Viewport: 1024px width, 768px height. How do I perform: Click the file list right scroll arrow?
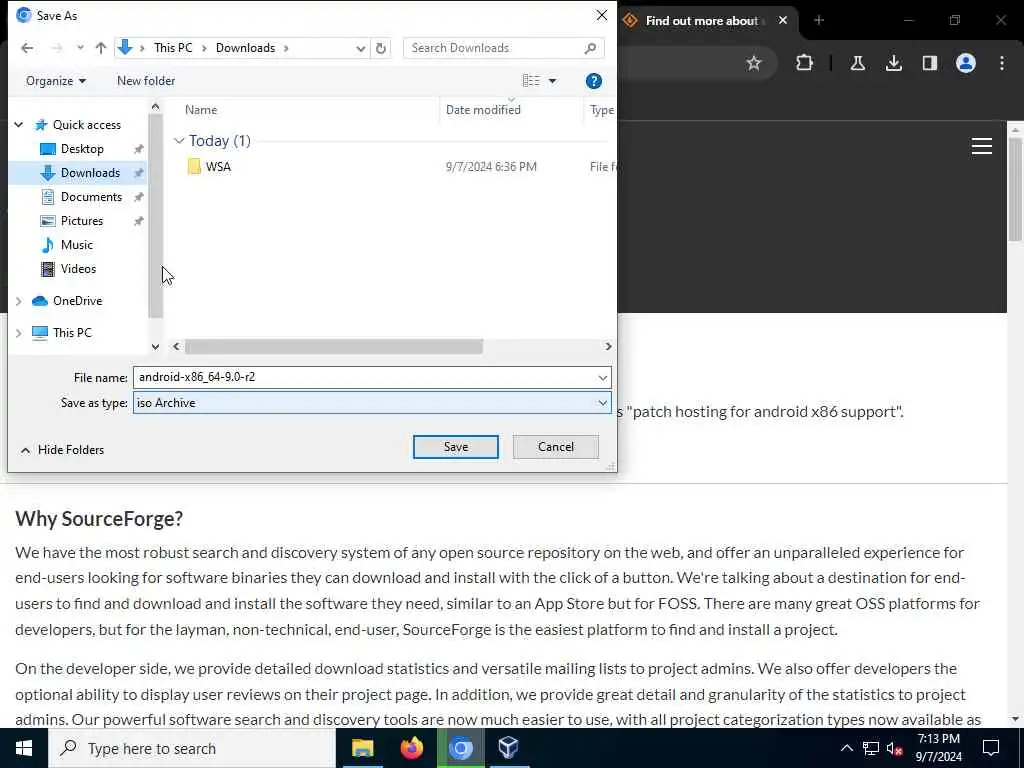tap(608, 346)
